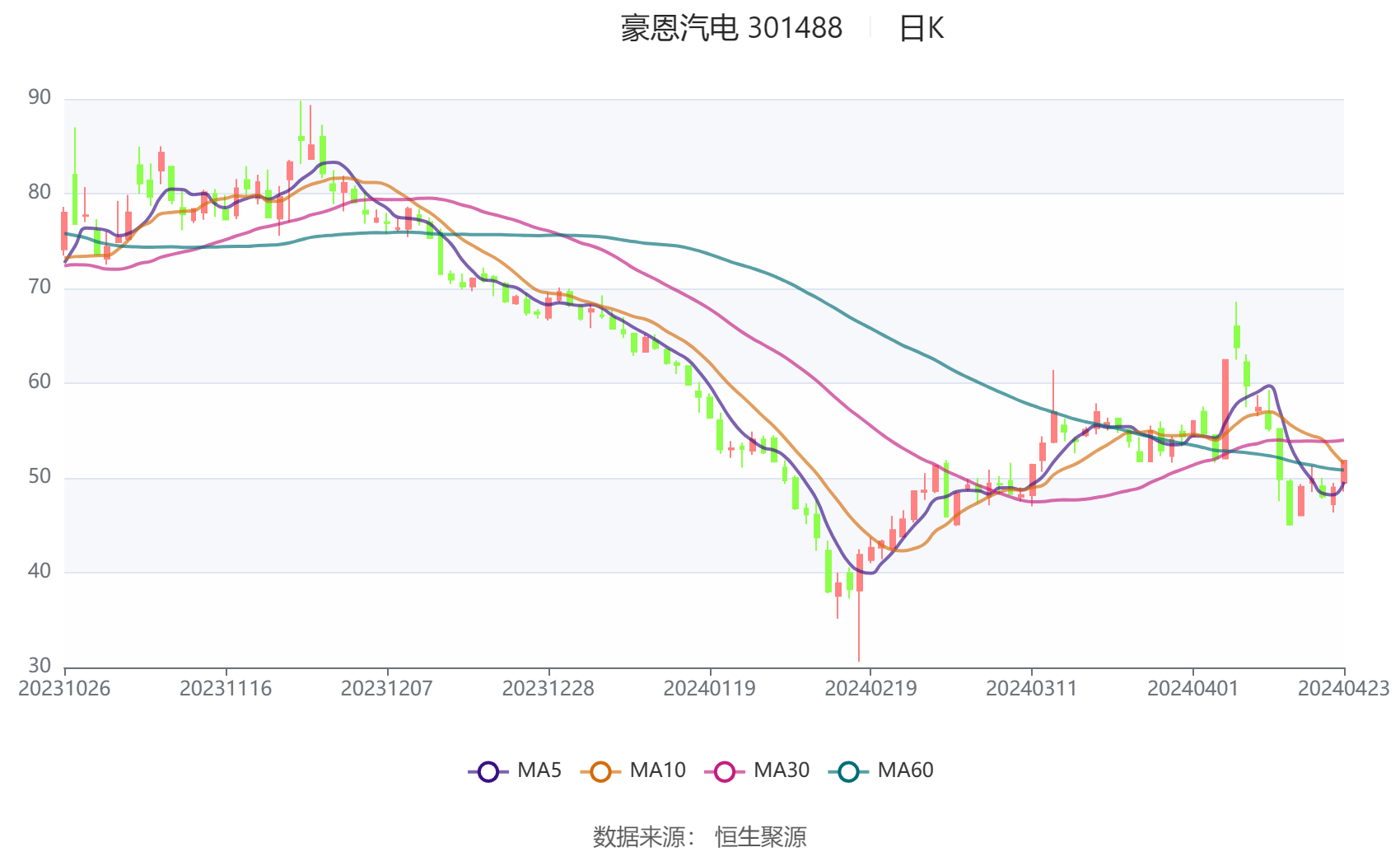
Task: Hide the MA10 series via its label
Action: [x=657, y=770]
